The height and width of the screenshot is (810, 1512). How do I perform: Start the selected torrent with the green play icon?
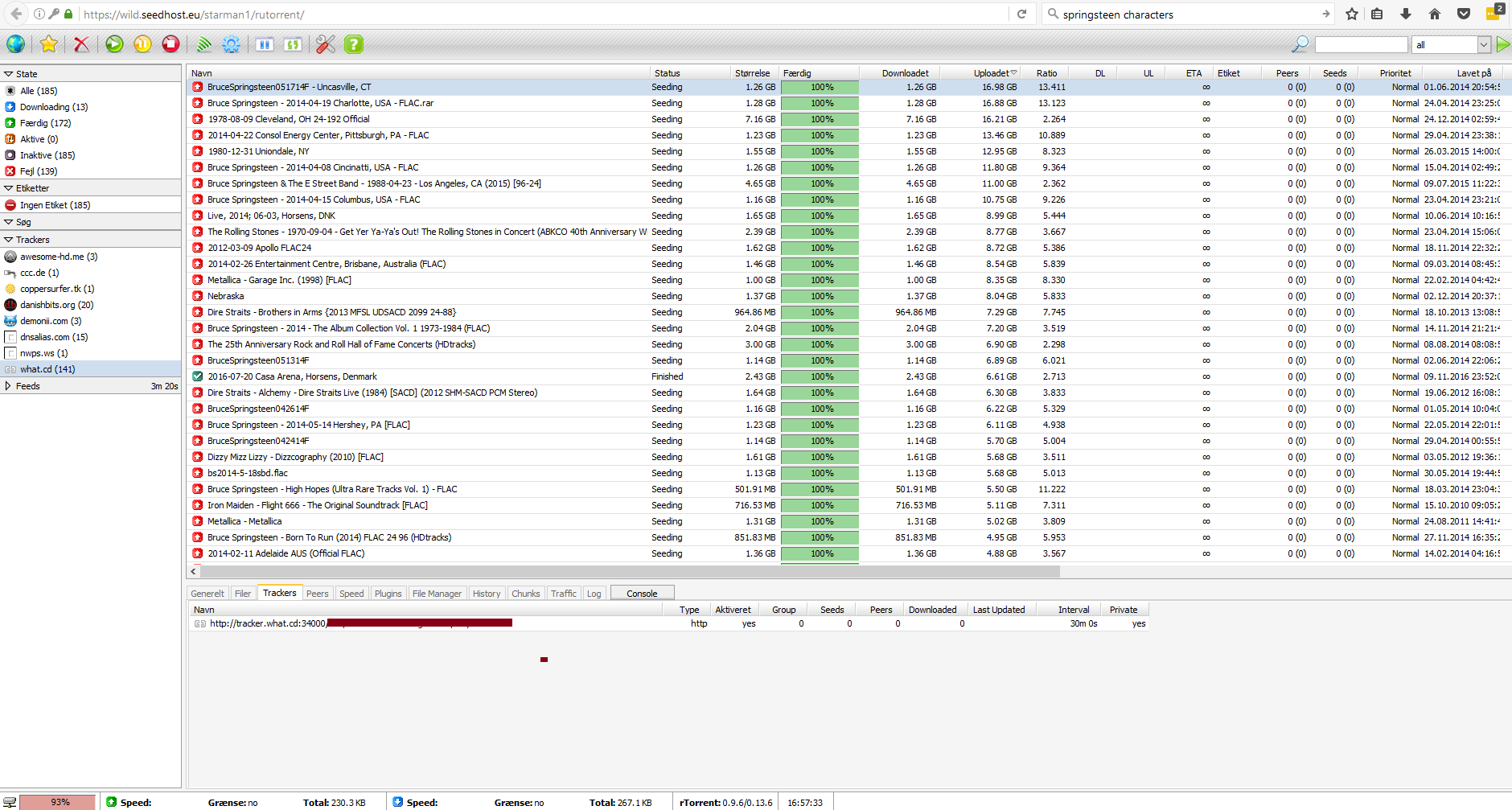click(x=114, y=44)
